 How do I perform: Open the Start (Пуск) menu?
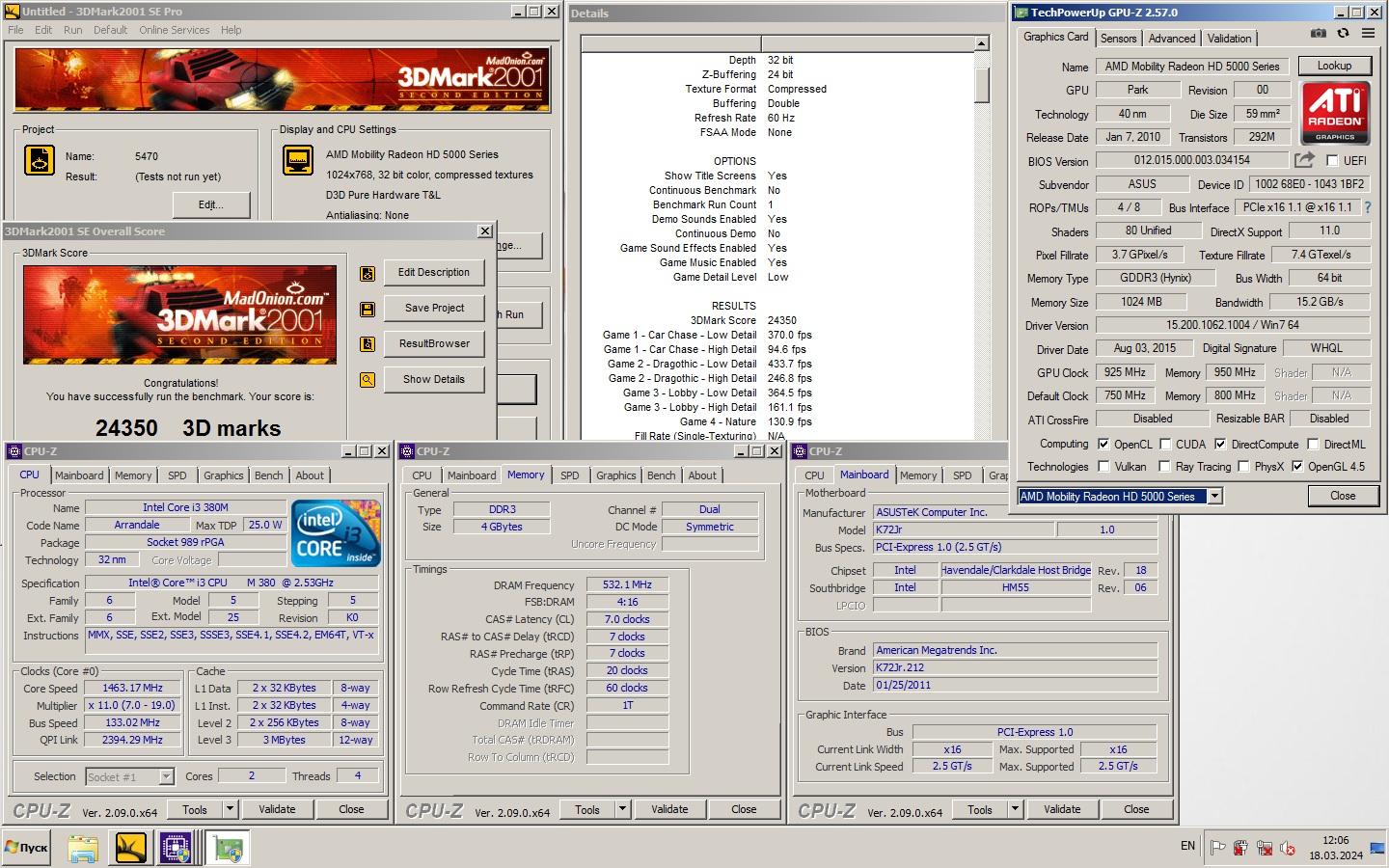click(x=26, y=848)
